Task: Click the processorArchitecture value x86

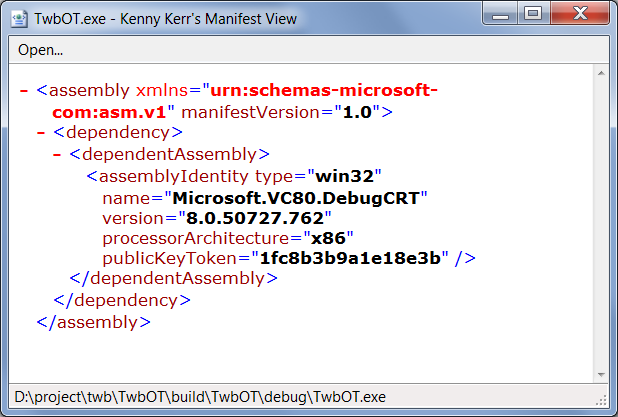Action: (x=328, y=238)
